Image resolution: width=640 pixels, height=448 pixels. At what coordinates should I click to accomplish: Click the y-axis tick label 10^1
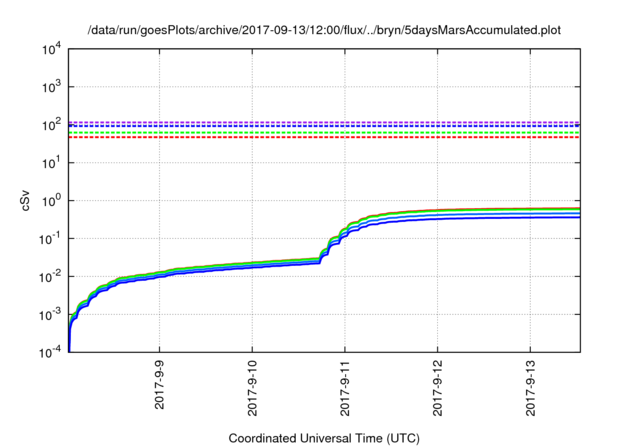51,163
